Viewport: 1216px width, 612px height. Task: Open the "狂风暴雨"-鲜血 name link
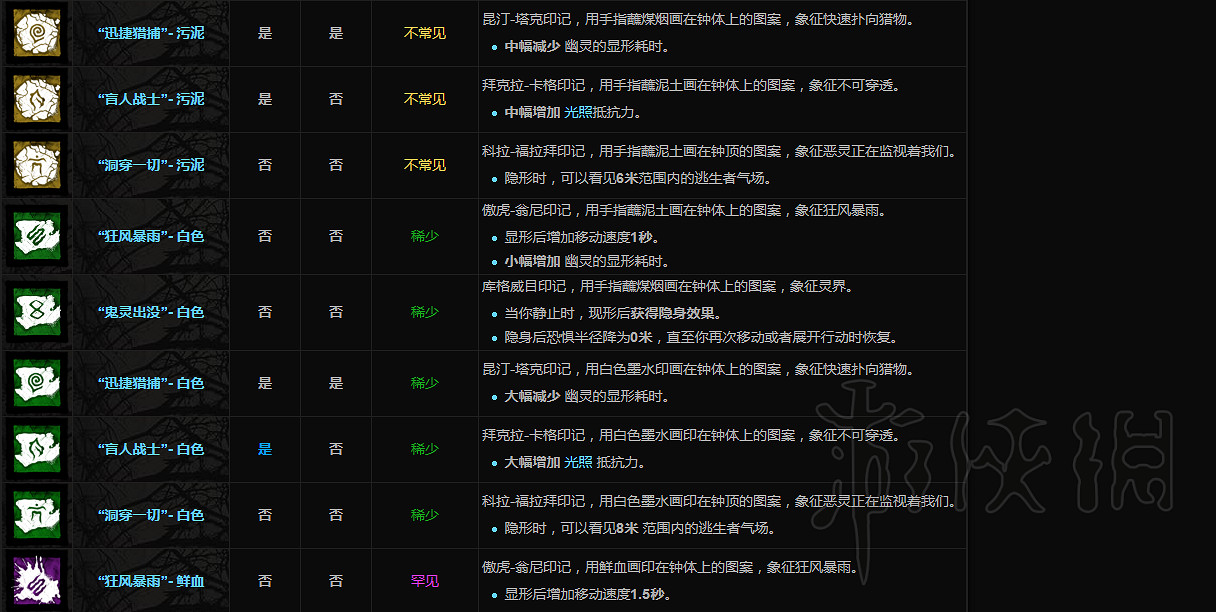coord(150,581)
